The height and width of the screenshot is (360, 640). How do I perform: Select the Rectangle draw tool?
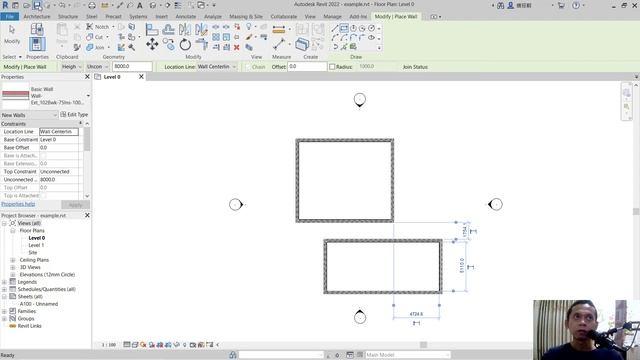(x=344, y=28)
